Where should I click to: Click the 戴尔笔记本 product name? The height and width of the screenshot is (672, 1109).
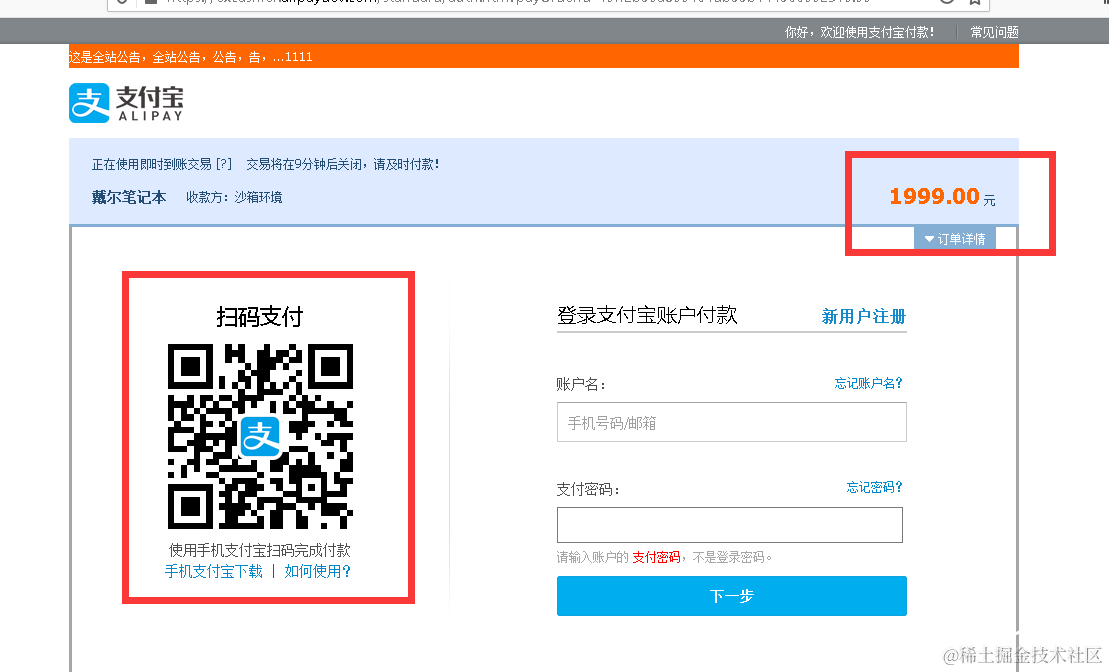pos(129,197)
